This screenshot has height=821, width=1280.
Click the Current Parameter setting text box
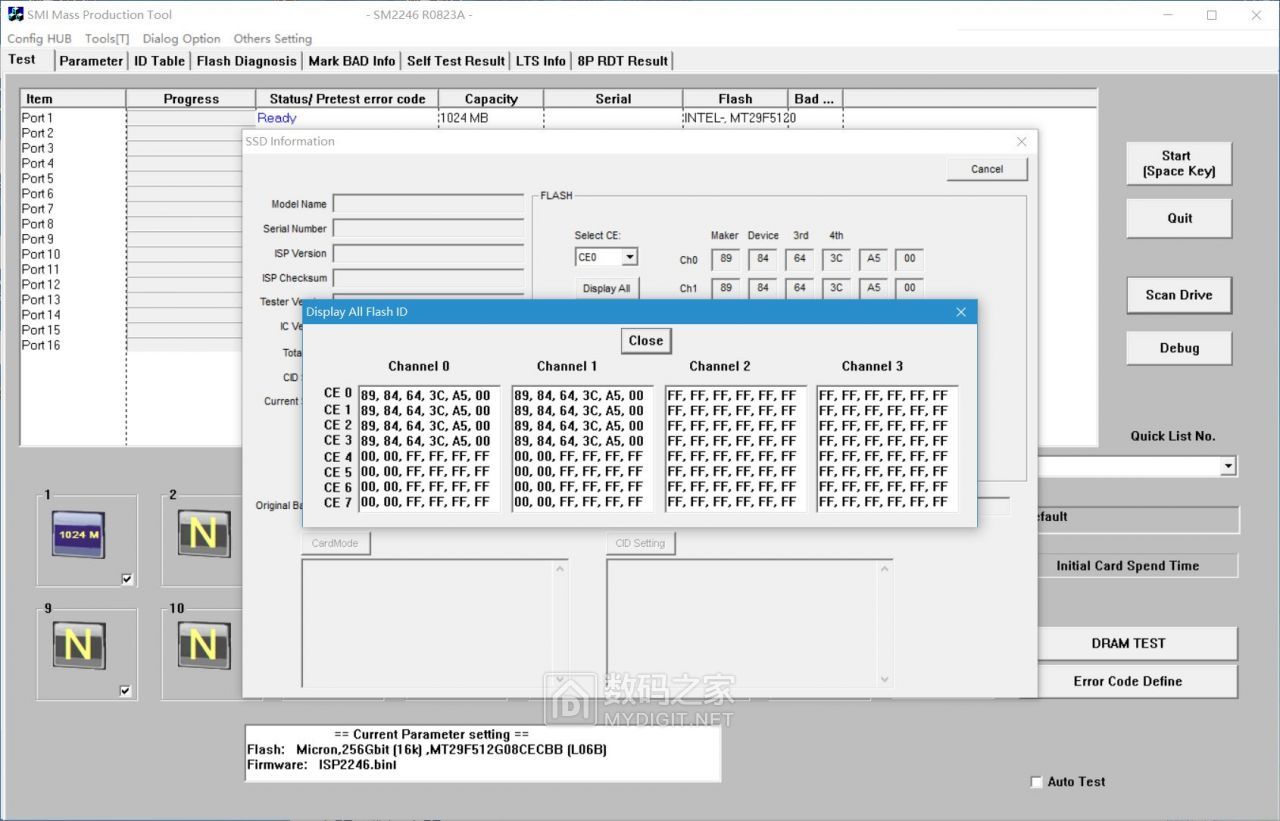(x=483, y=753)
